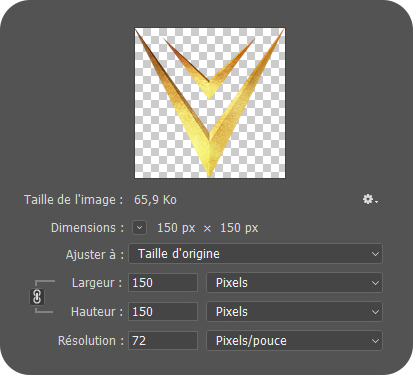The width and height of the screenshot is (413, 375).
Task: Click the Taille de l'image label
Action: [74, 200]
